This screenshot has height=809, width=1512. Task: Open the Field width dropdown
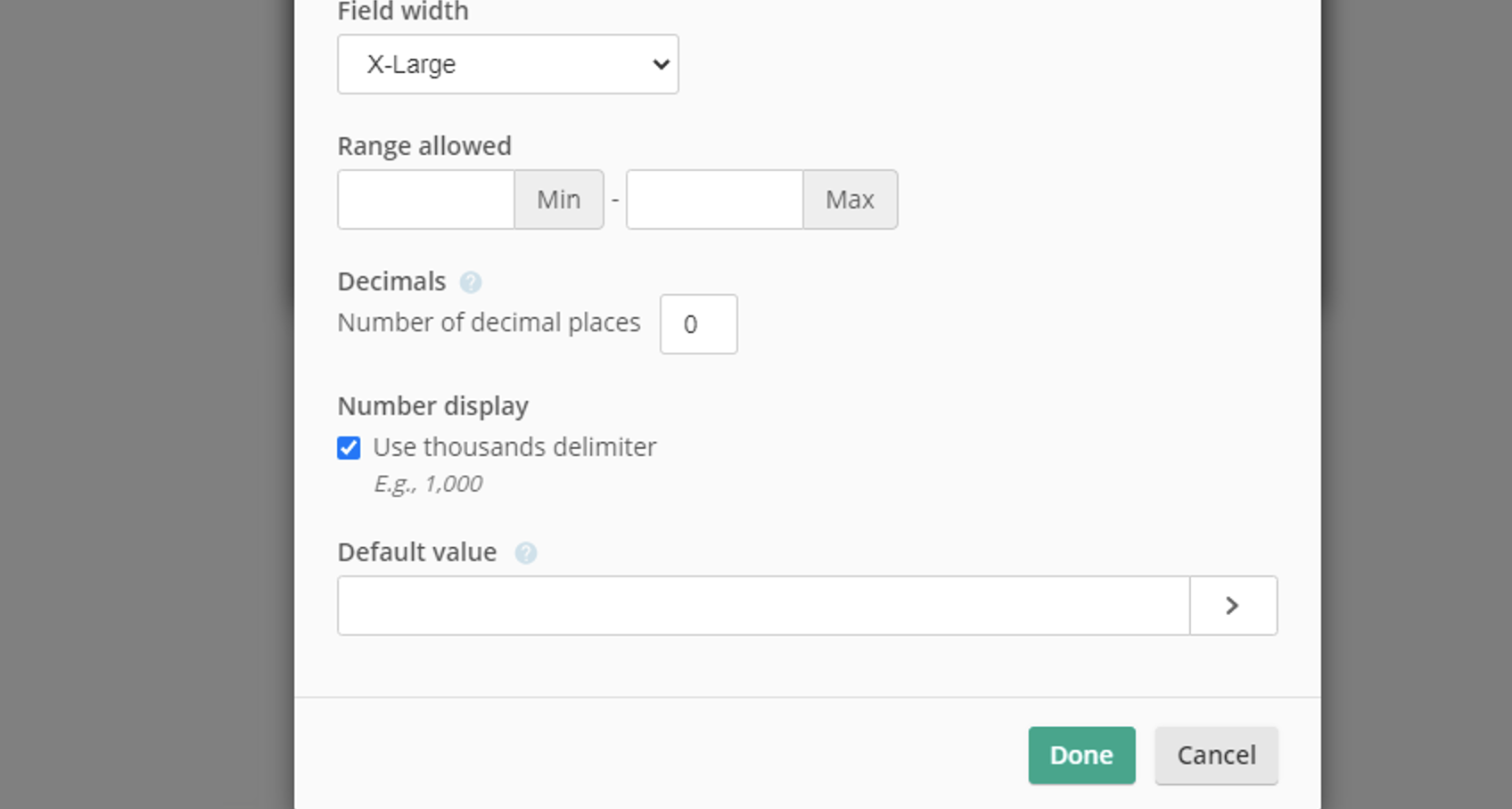507,64
